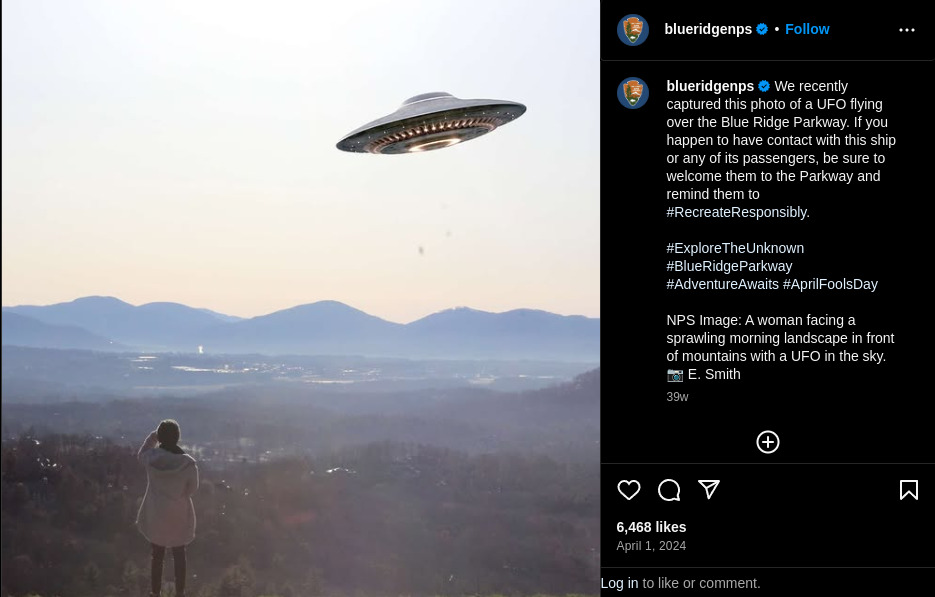Like the post with the heart icon
The height and width of the screenshot is (597, 935).
coord(629,490)
